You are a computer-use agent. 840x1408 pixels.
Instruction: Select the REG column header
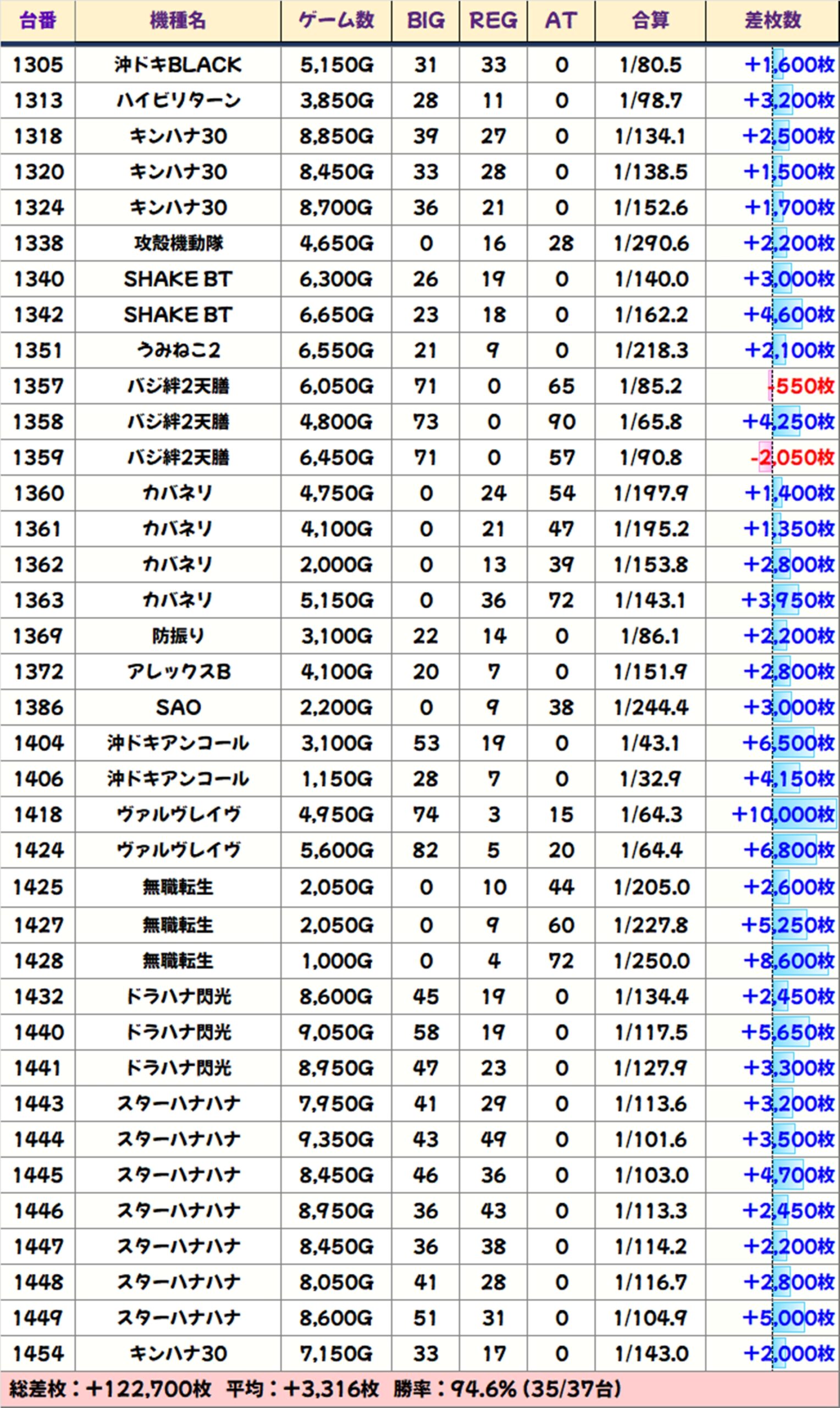click(493, 21)
